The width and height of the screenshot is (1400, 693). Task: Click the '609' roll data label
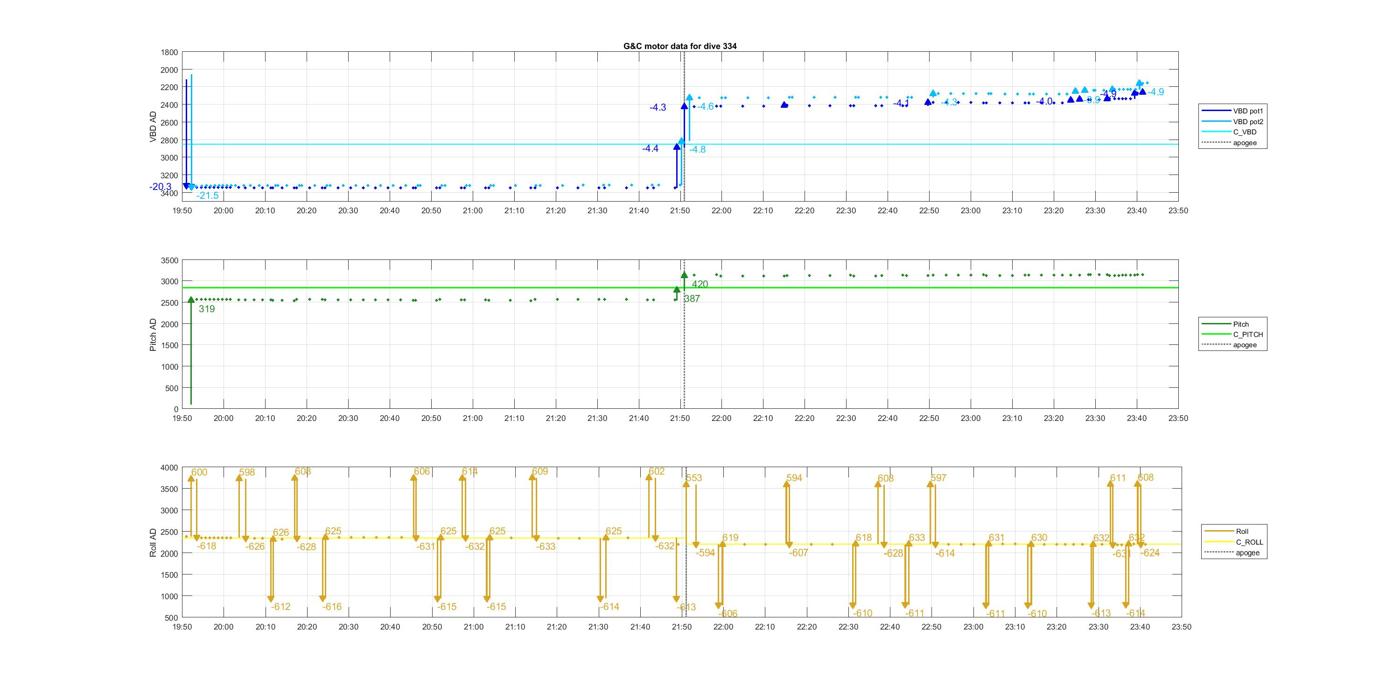(x=540, y=471)
